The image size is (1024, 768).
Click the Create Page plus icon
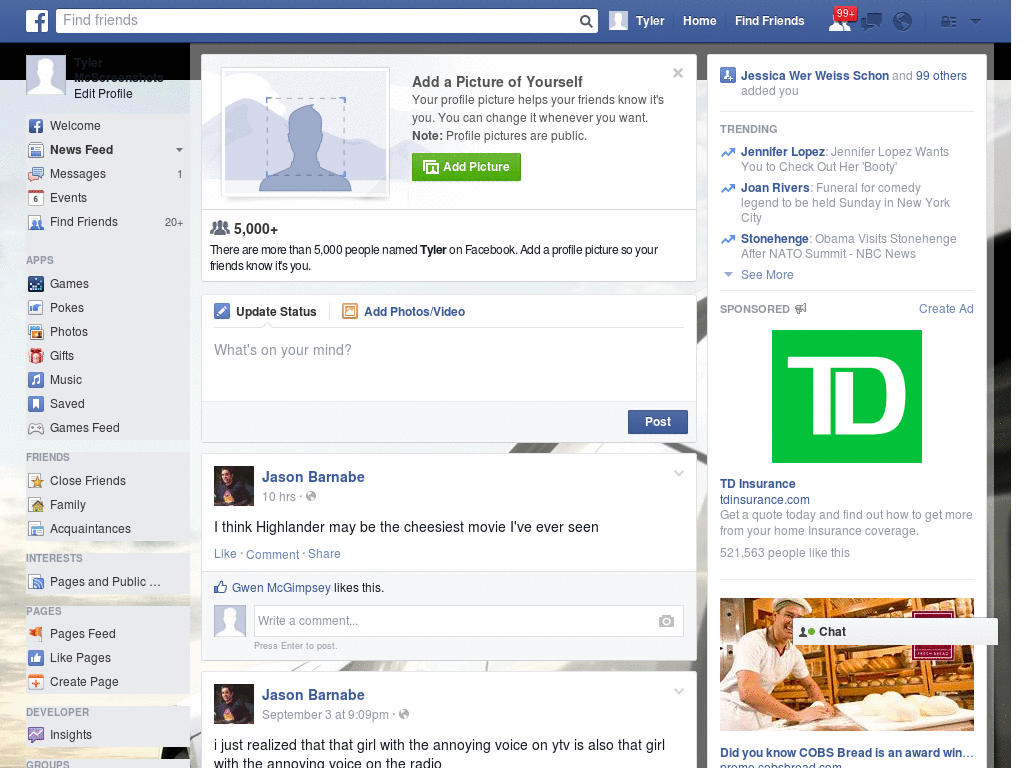[36, 682]
